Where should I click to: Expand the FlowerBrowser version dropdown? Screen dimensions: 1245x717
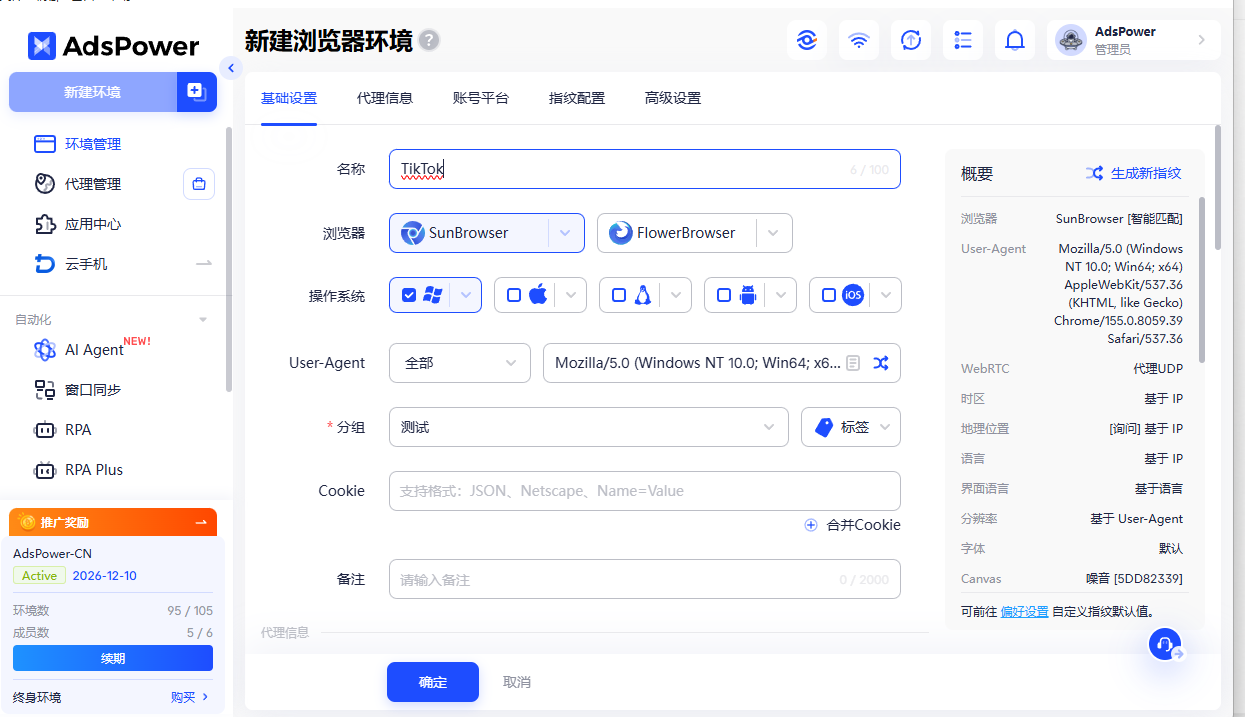tap(773, 233)
